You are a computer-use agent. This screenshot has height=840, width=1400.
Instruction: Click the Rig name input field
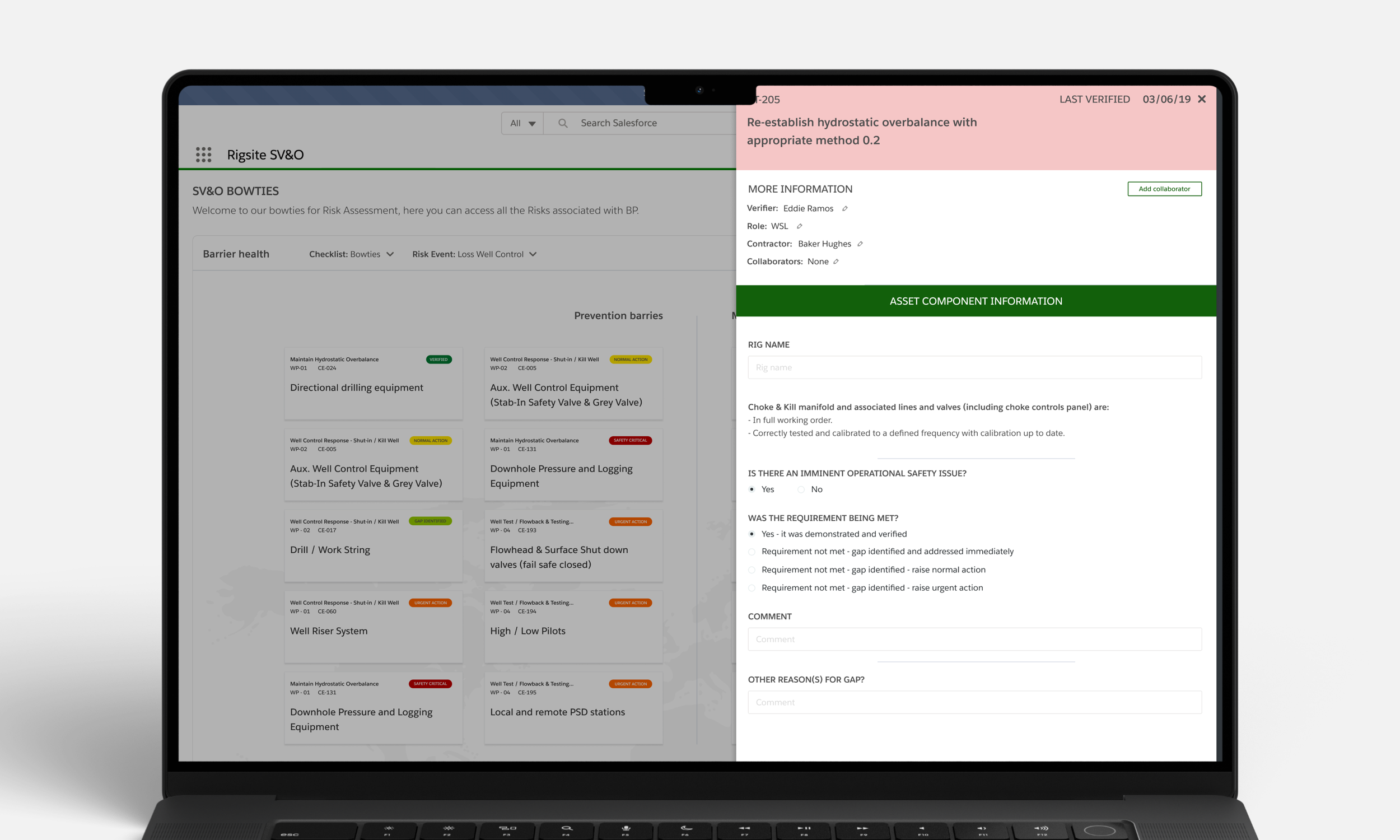[974, 367]
